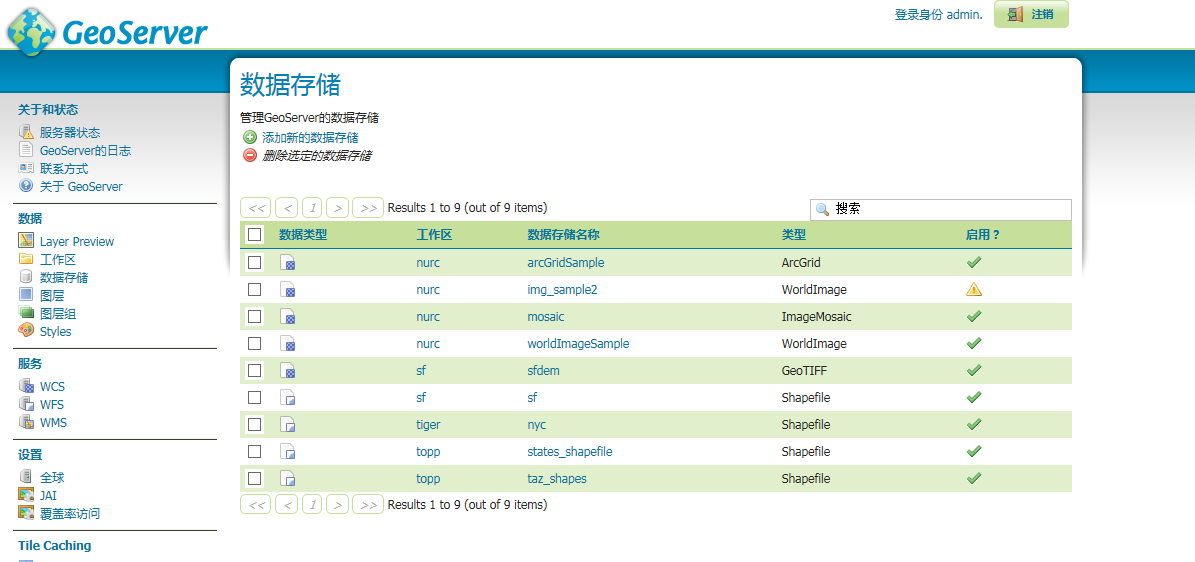
Task: Click bottom pagination previous < button
Action: coord(287,505)
